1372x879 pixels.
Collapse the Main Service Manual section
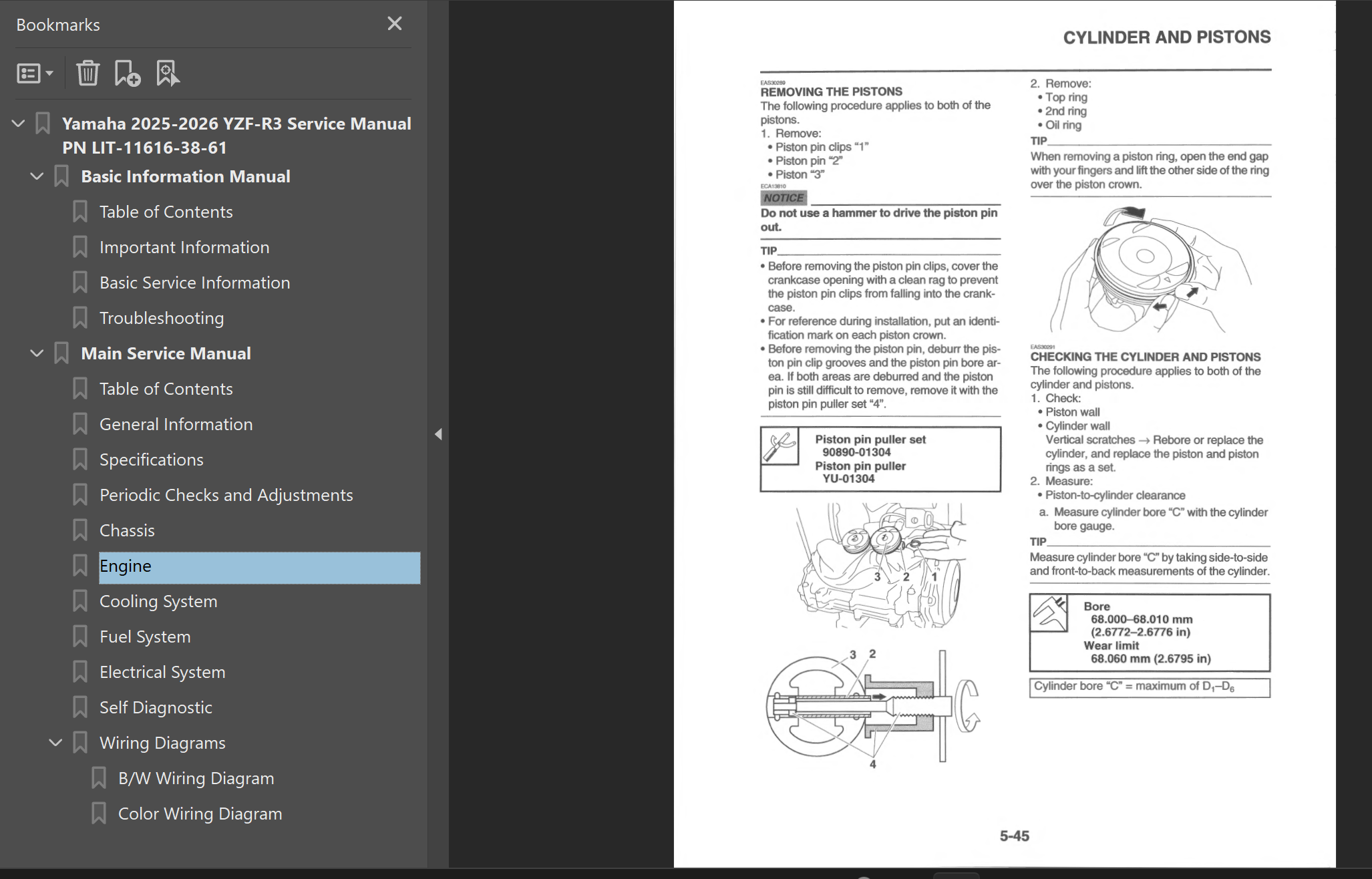[37, 353]
